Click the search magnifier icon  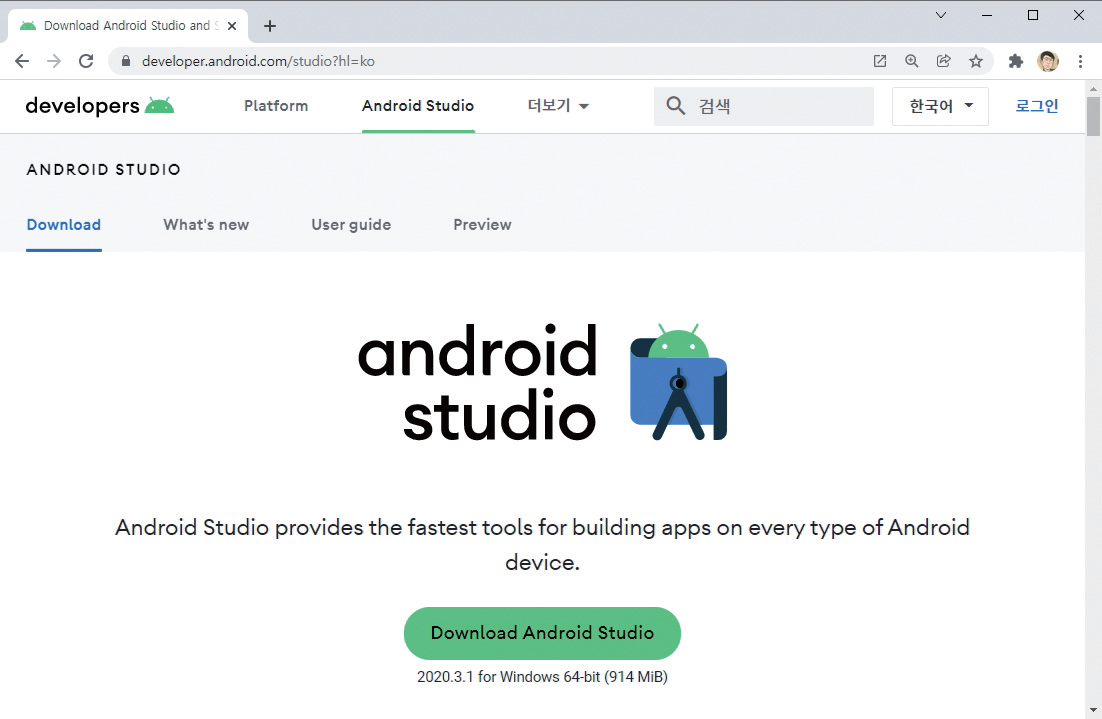coord(675,106)
